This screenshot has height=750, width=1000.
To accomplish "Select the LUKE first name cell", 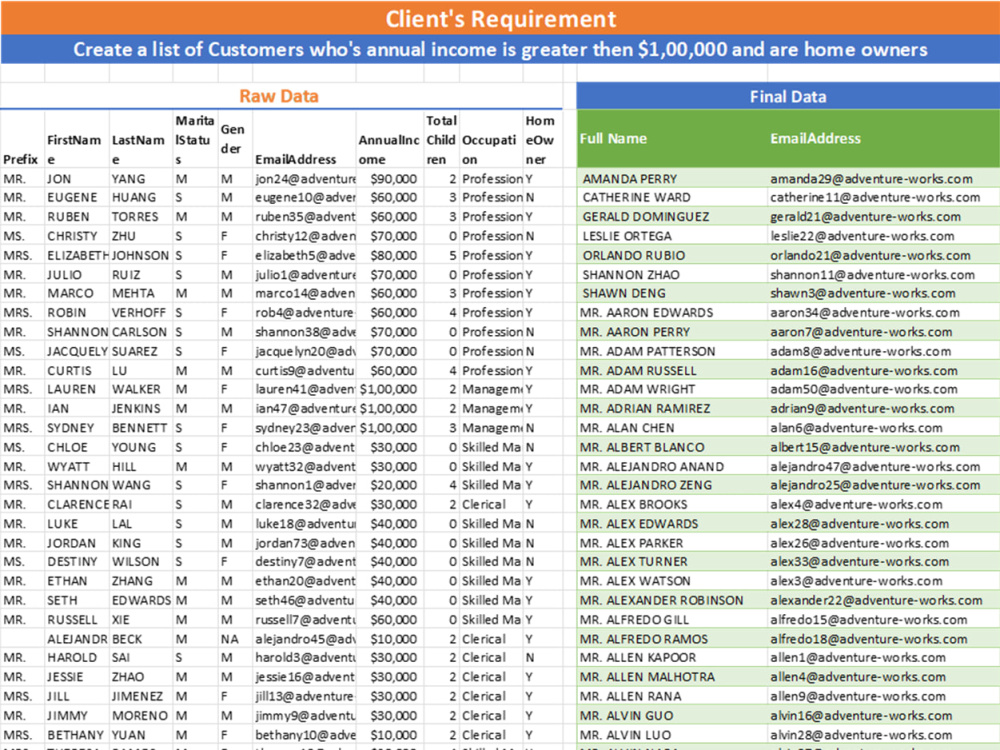I will 77,524.
